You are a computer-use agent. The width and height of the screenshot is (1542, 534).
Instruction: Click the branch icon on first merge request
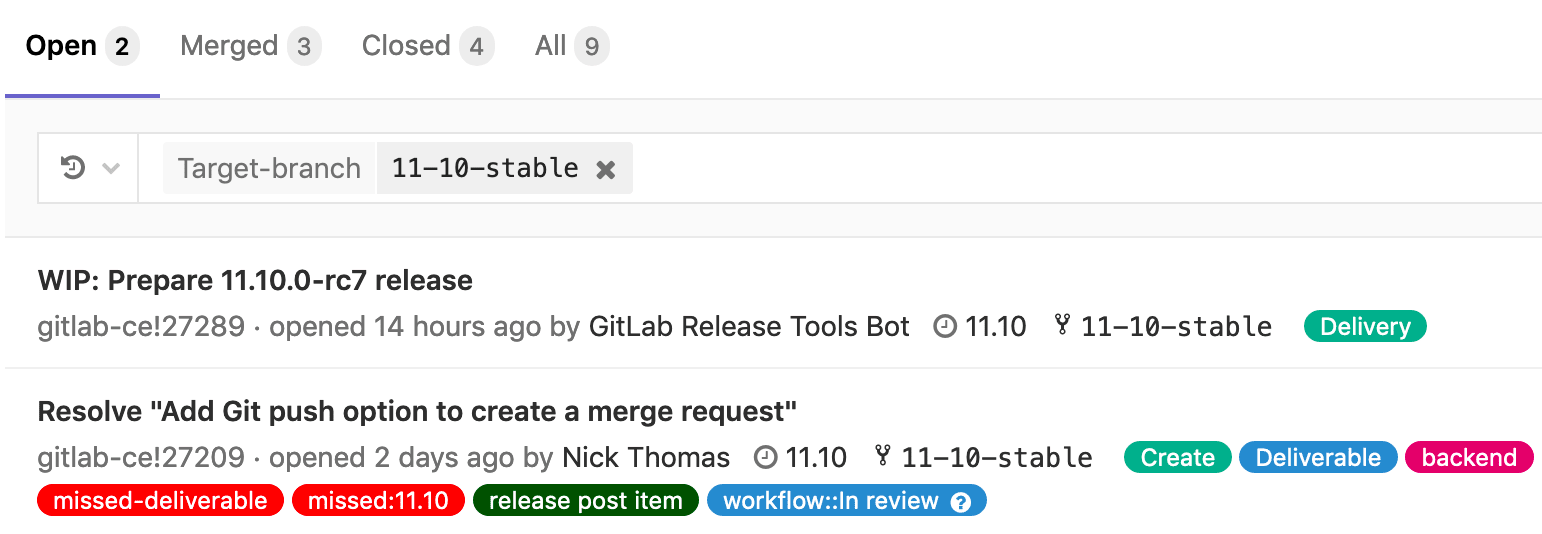click(1063, 325)
